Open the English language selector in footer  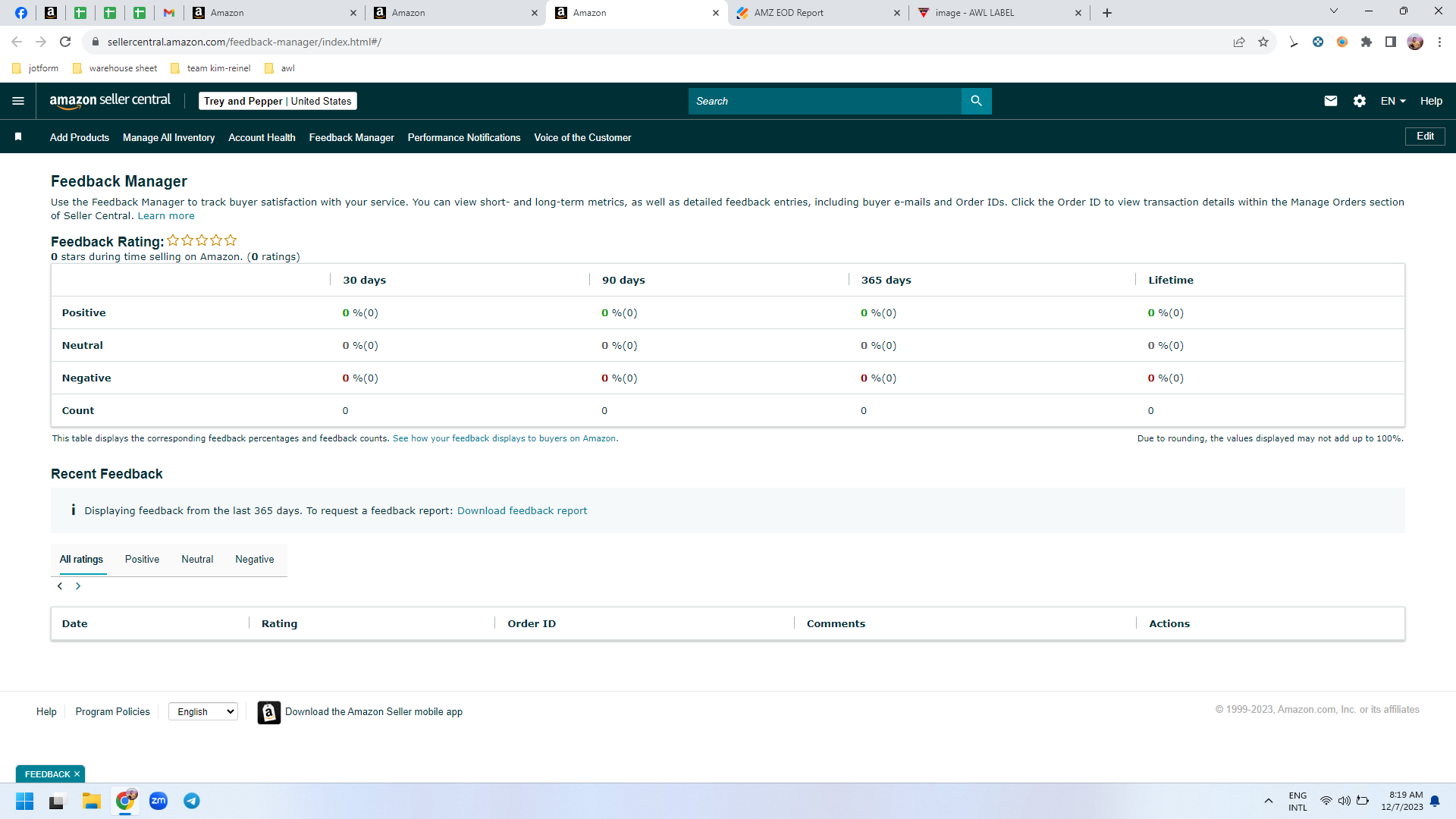[203, 711]
